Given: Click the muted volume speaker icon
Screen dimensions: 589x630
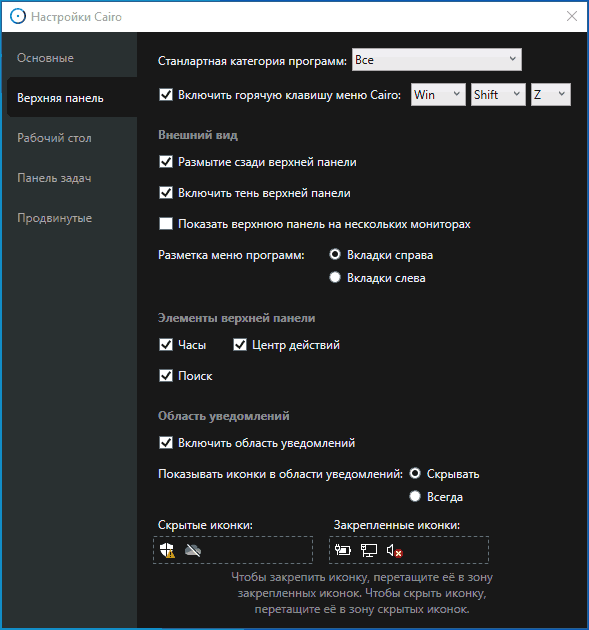Looking at the screenshot, I should tap(394, 550).
